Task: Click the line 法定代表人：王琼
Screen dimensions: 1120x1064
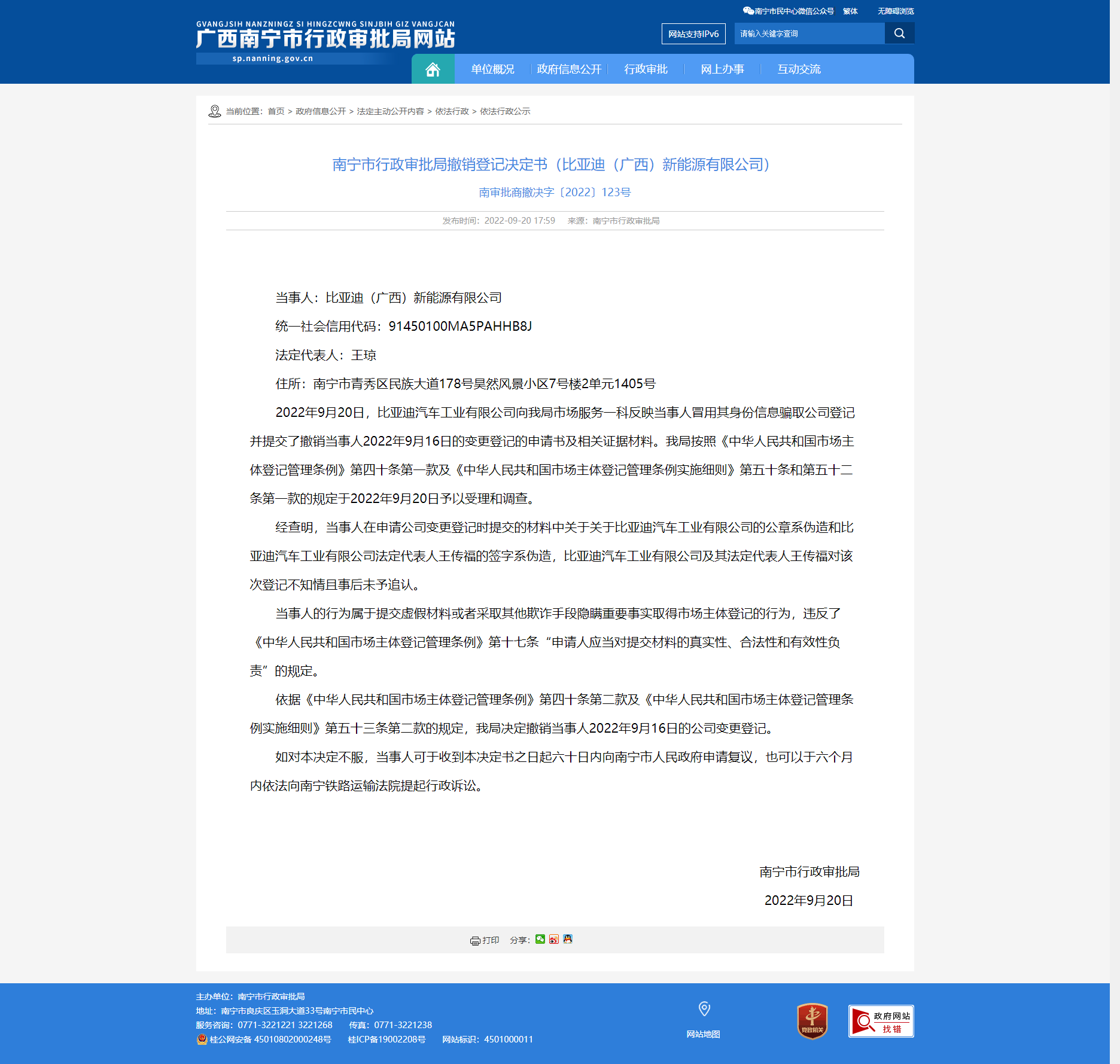Action: pos(325,355)
